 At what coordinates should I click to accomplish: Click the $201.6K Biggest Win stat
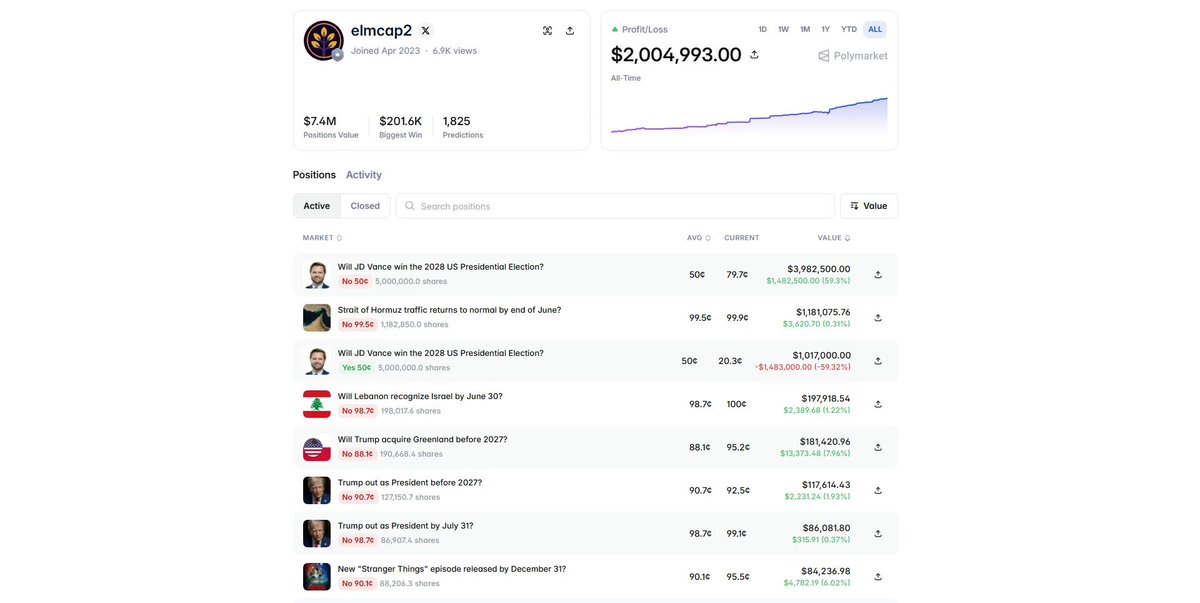400,127
